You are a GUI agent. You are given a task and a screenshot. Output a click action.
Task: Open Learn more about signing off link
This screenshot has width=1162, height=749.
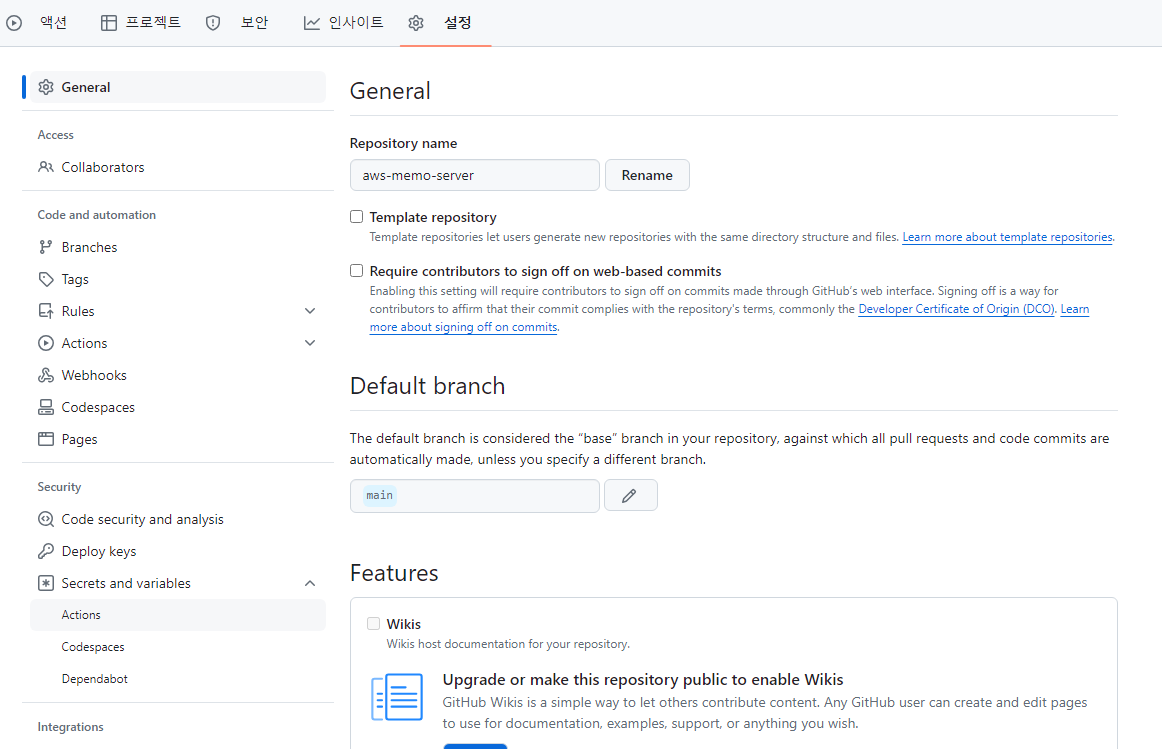click(x=463, y=327)
